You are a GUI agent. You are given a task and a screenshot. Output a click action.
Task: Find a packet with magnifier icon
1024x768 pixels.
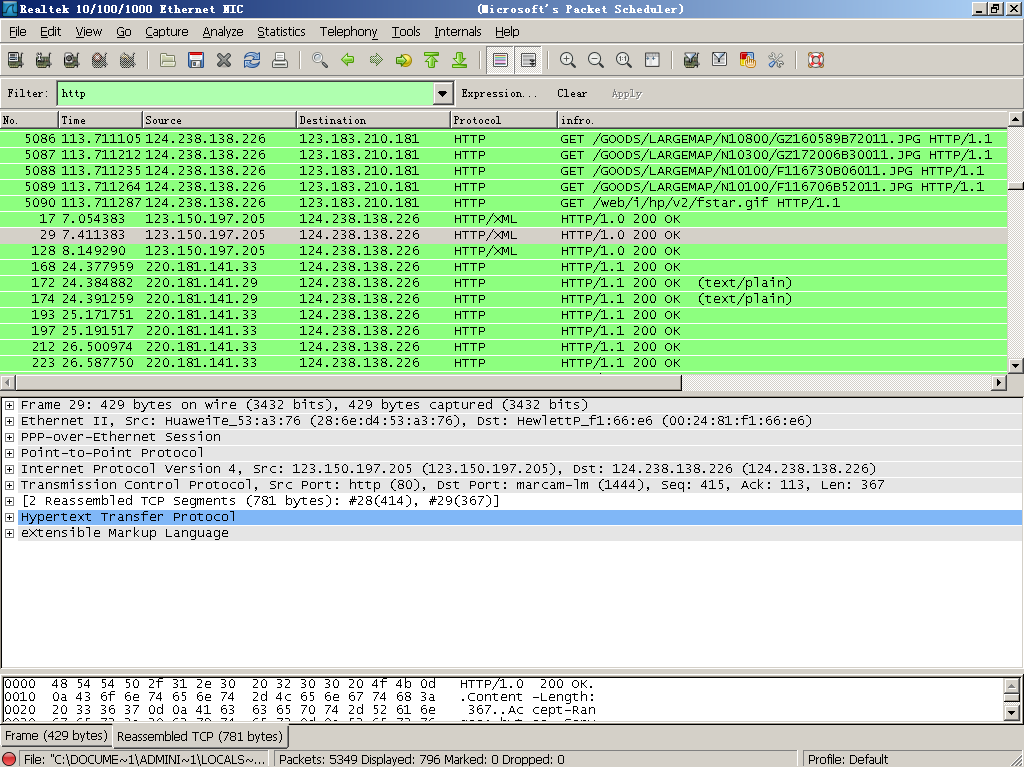(x=320, y=60)
